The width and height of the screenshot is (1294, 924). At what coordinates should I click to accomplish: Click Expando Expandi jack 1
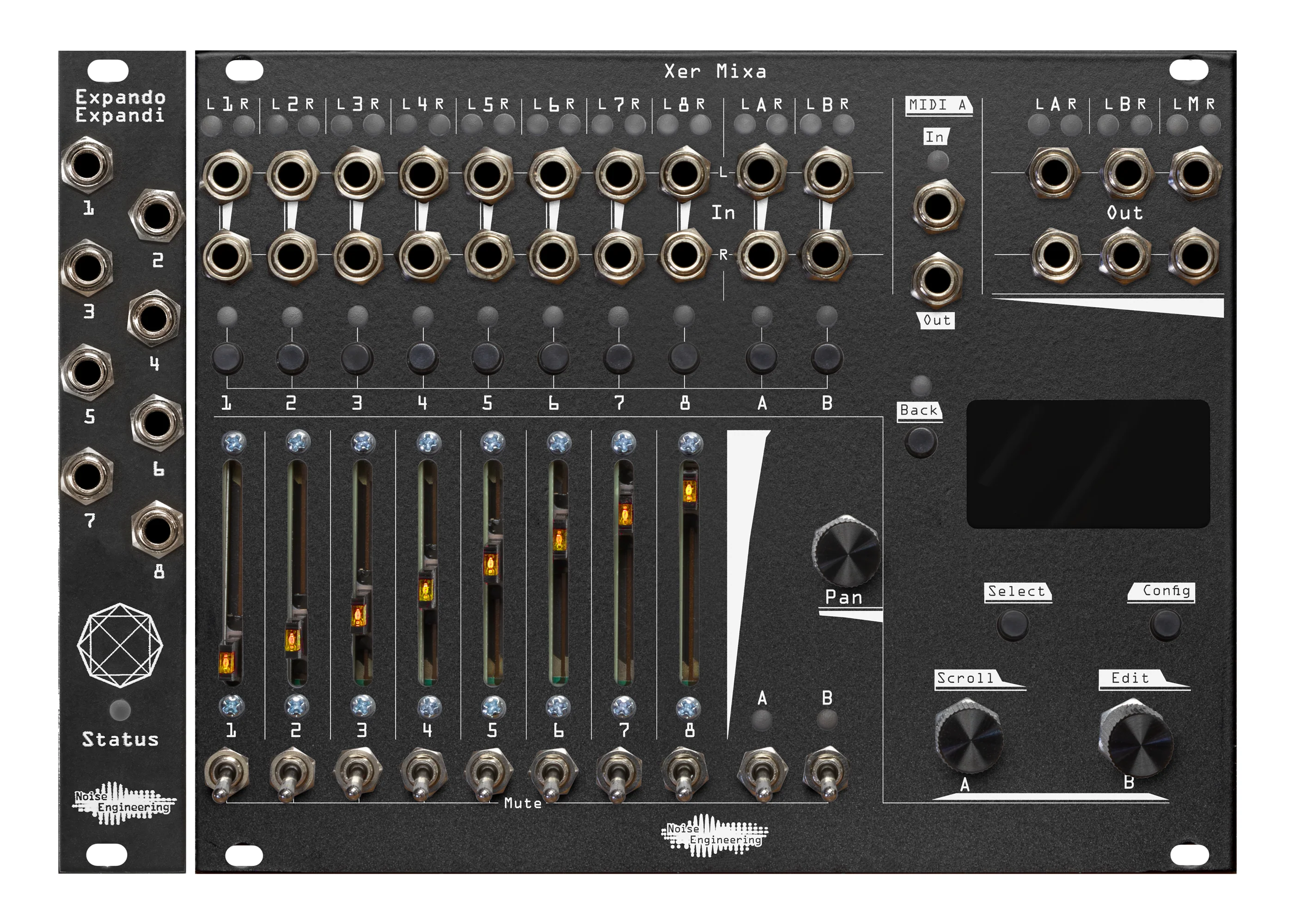coord(86,165)
